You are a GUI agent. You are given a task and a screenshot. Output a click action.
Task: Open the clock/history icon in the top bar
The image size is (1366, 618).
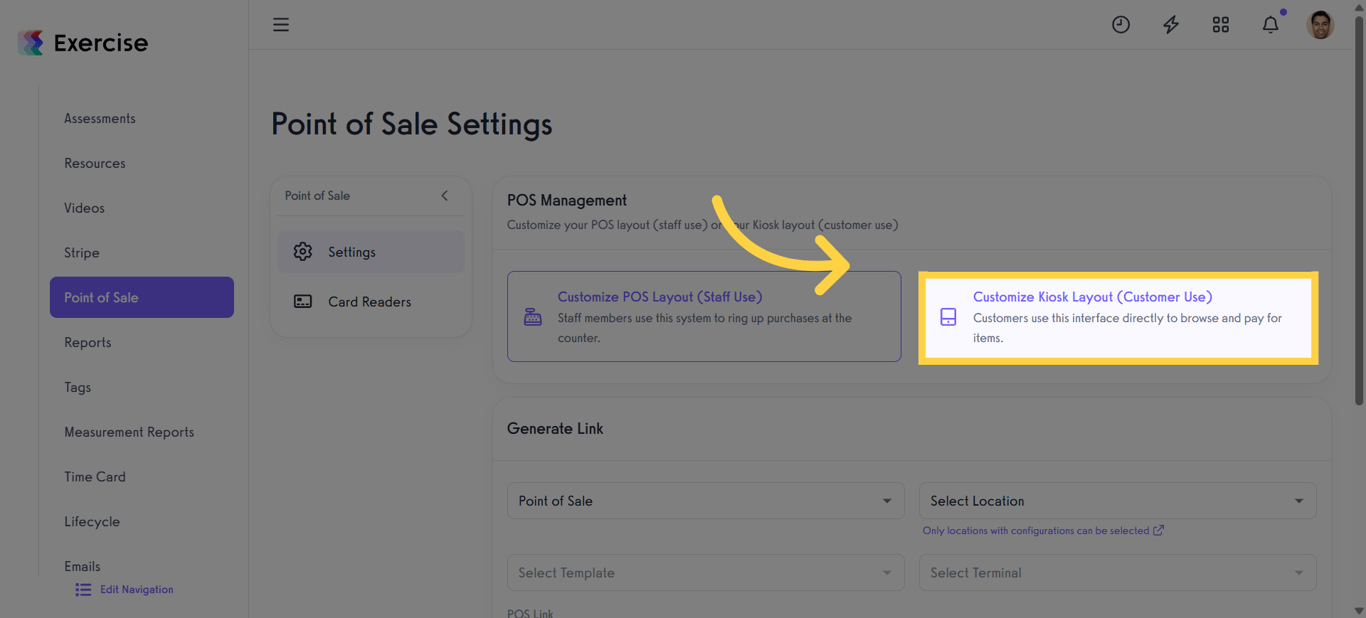click(x=1120, y=24)
